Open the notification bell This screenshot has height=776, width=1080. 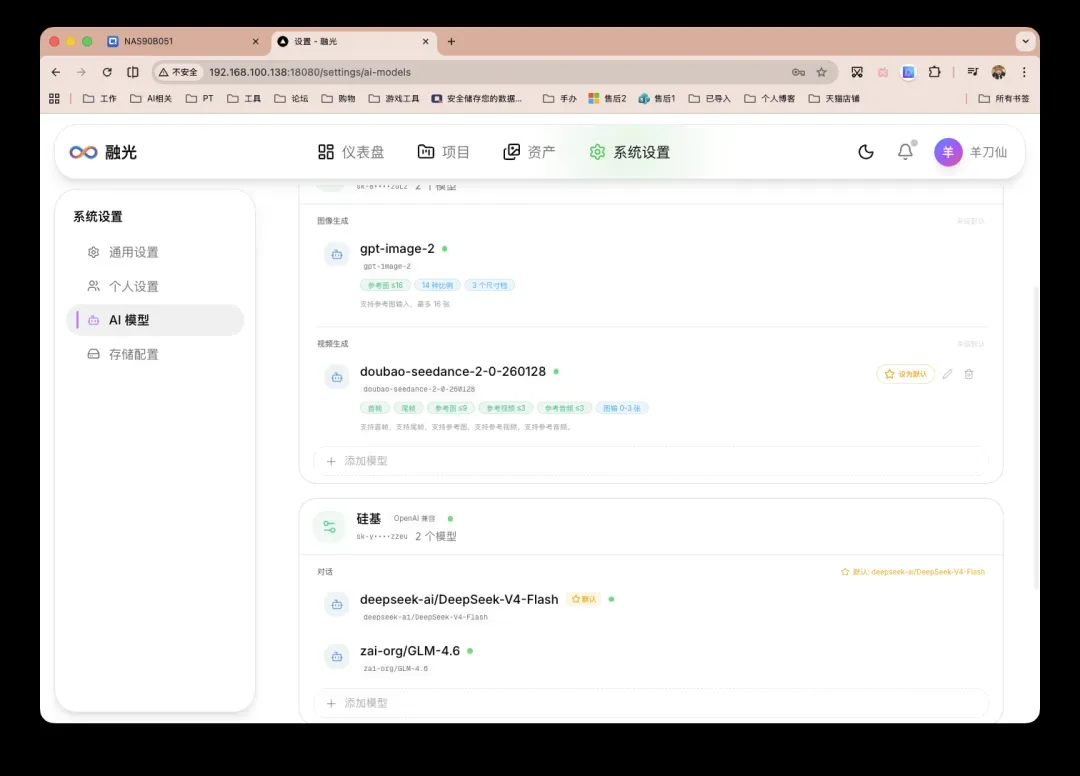[x=906, y=152]
